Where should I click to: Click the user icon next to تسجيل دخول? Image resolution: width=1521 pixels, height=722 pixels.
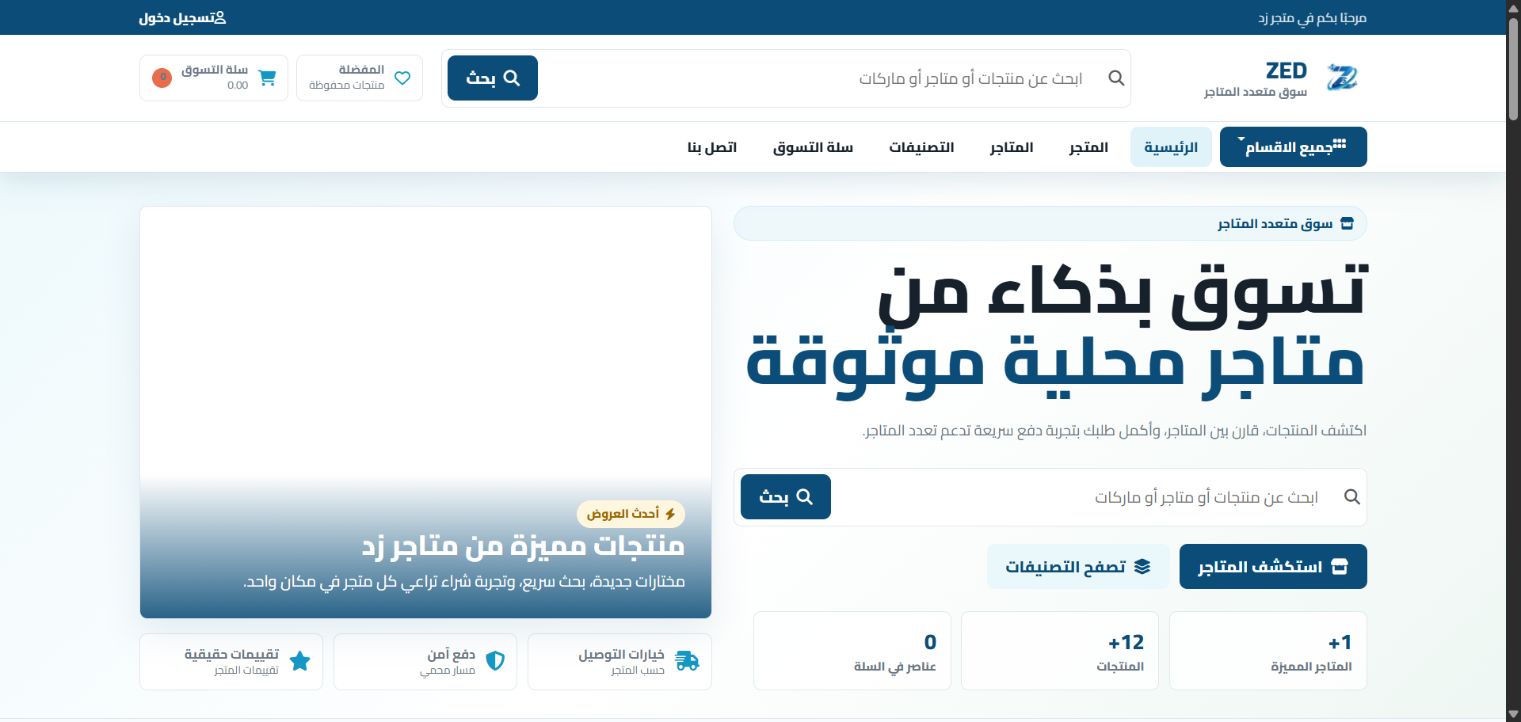click(x=220, y=18)
